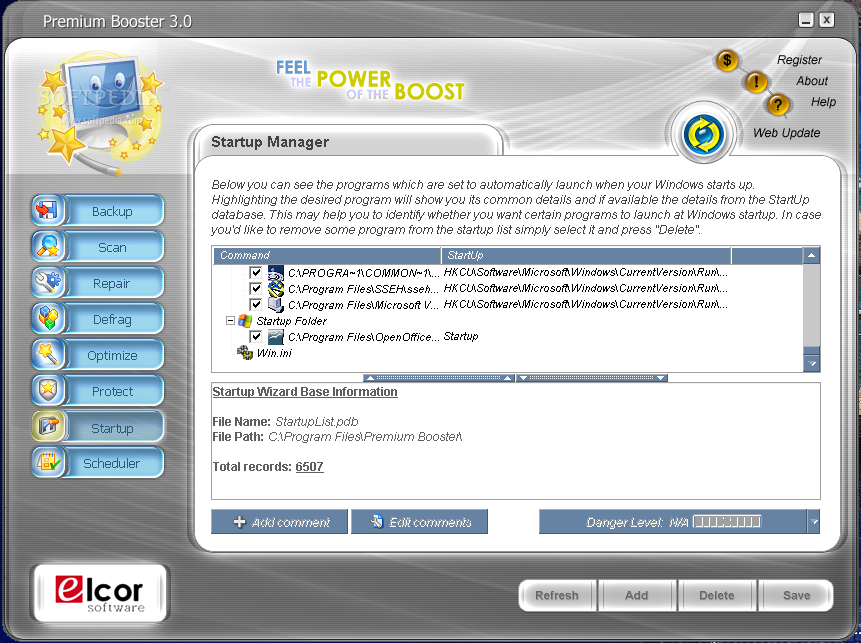Click the splitter down-arrow expand handle
Screen dimensions: 861x643
(592, 378)
